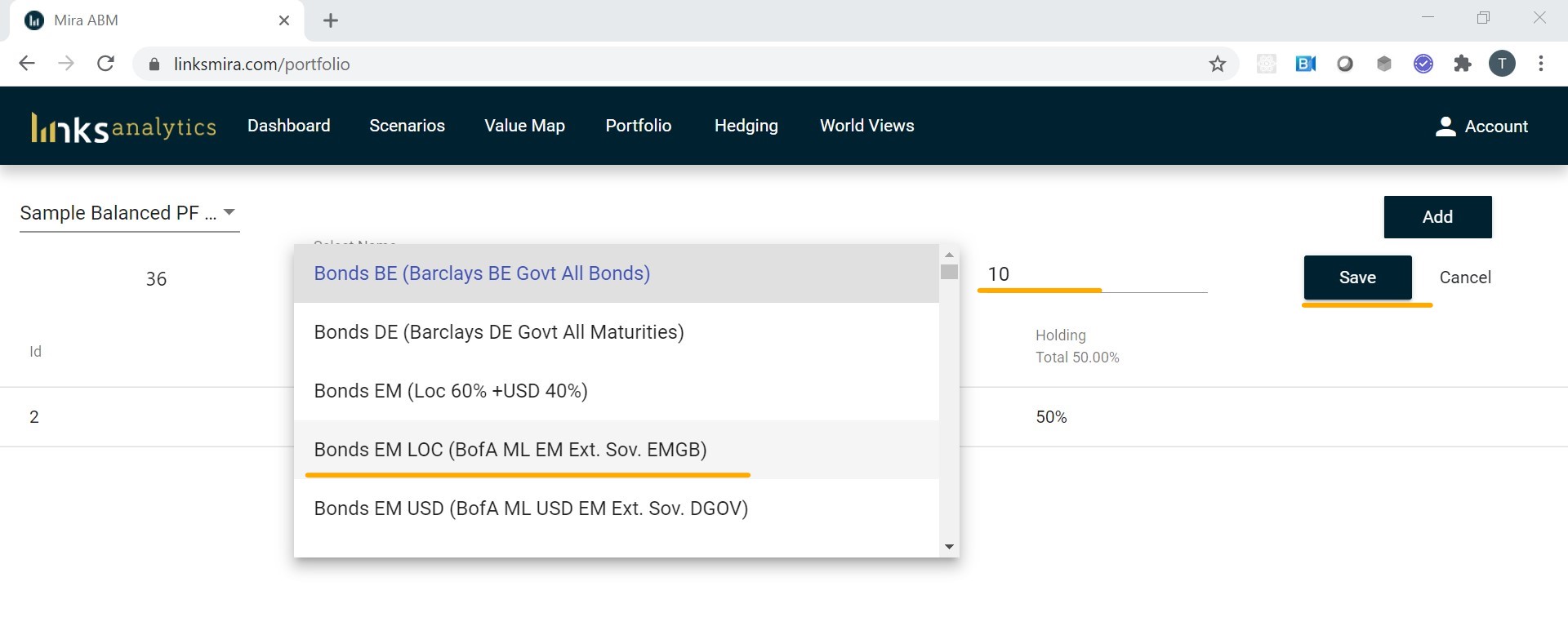The height and width of the screenshot is (644, 1568).
Task: Open the Hedging nav item
Action: coord(746,126)
